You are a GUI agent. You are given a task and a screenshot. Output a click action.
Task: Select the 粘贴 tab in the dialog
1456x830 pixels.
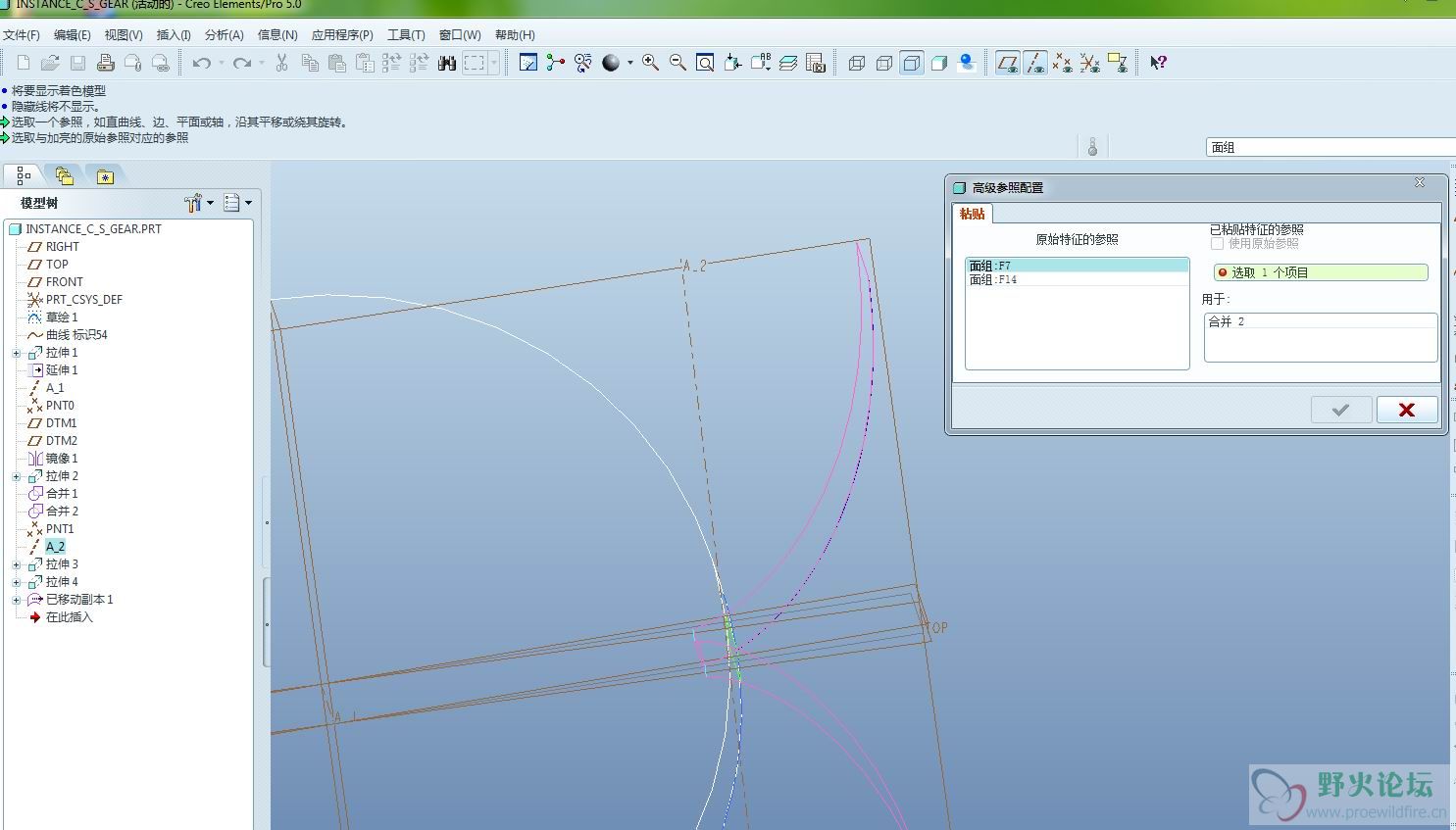coord(973,214)
